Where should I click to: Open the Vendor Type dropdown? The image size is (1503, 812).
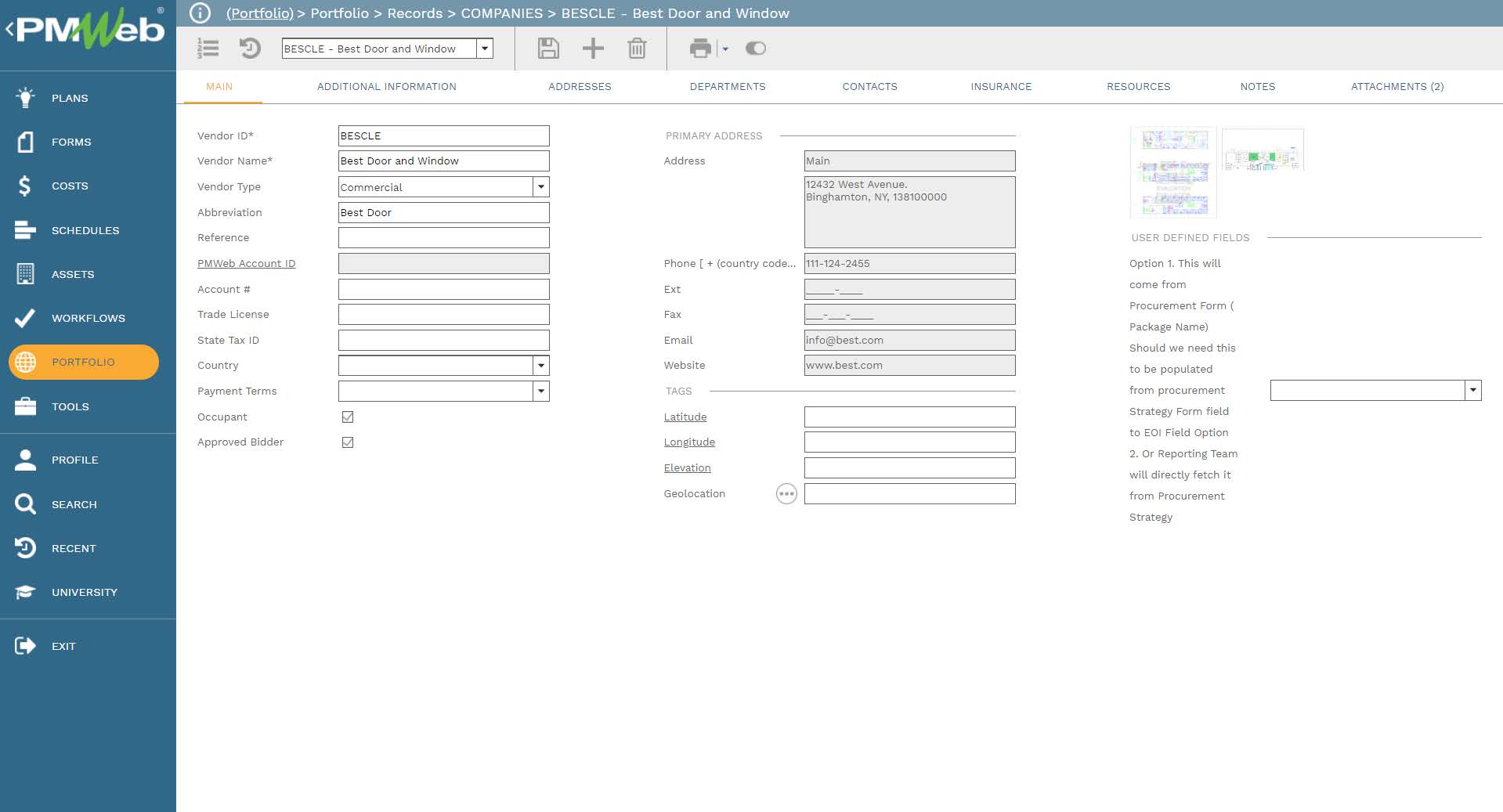click(x=540, y=186)
